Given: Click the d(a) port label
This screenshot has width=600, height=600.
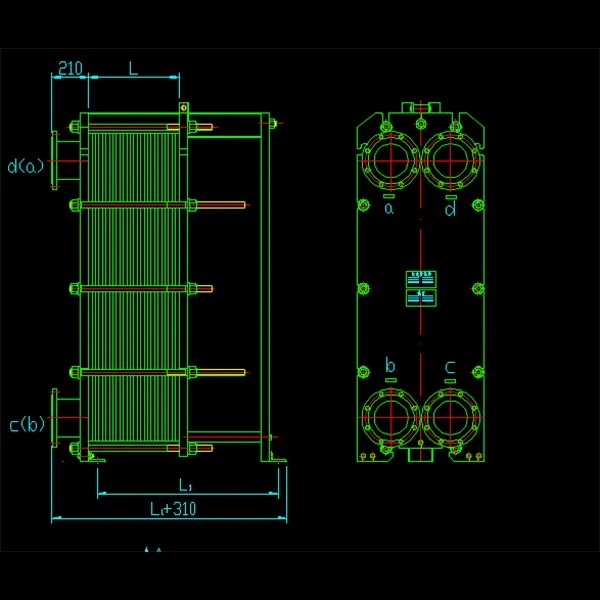Looking at the screenshot, I should point(26,166).
